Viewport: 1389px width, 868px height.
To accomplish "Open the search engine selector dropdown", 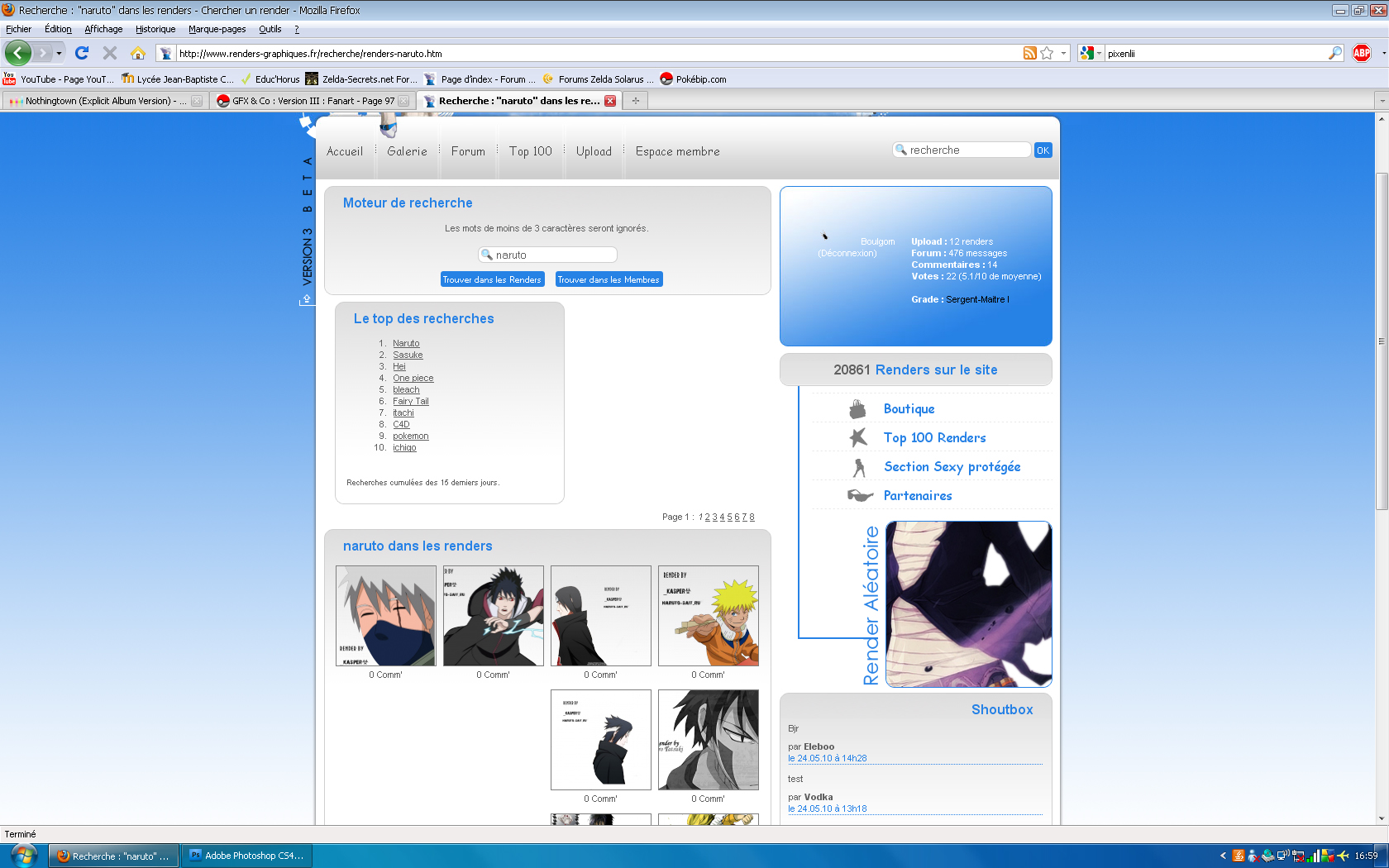I will [x=1091, y=53].
